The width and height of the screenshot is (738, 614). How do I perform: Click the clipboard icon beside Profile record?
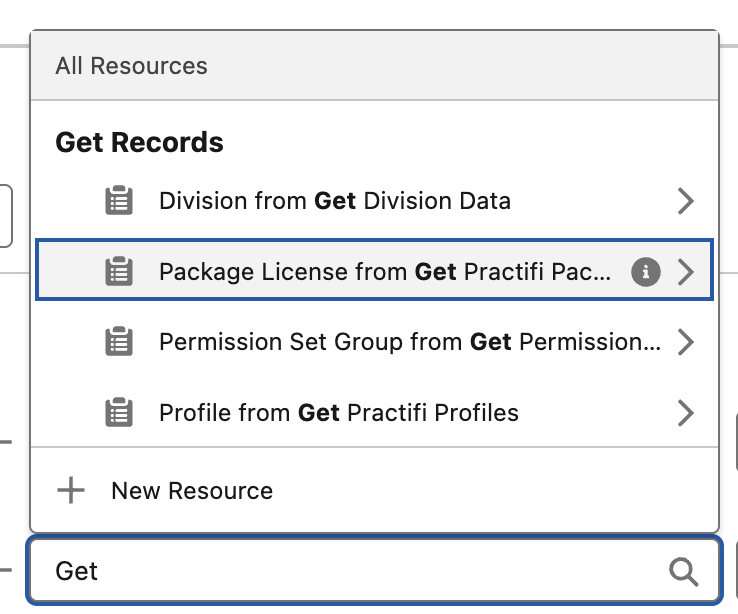tap(119, 412)
